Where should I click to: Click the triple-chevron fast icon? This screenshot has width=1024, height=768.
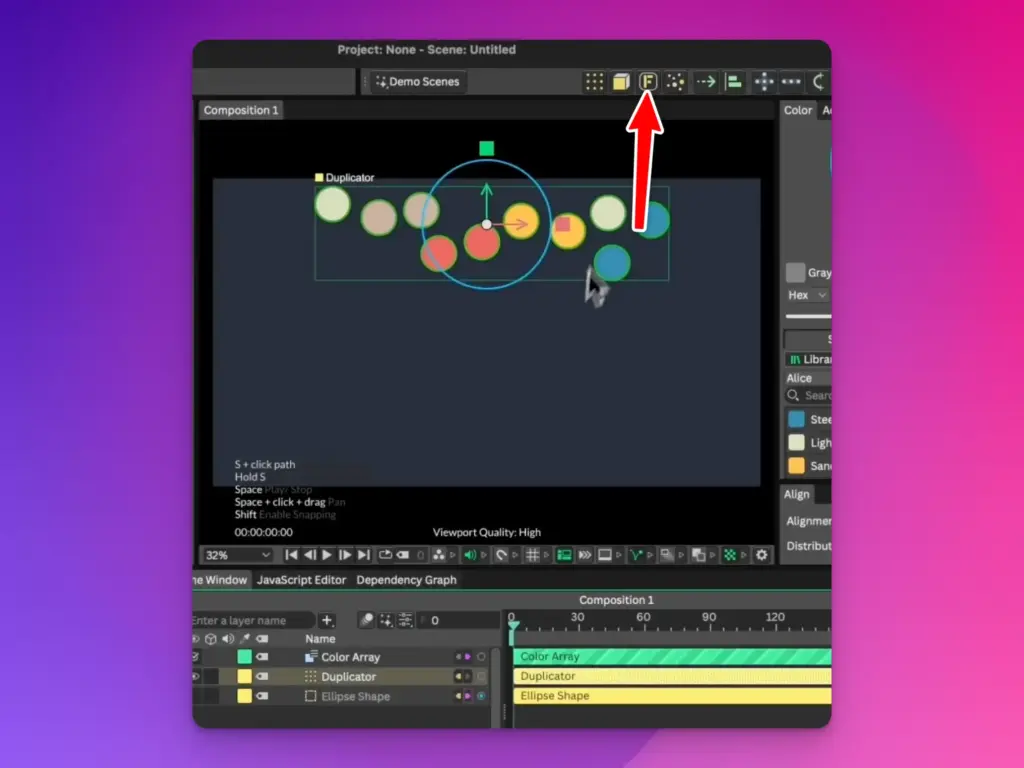[584, 555]
